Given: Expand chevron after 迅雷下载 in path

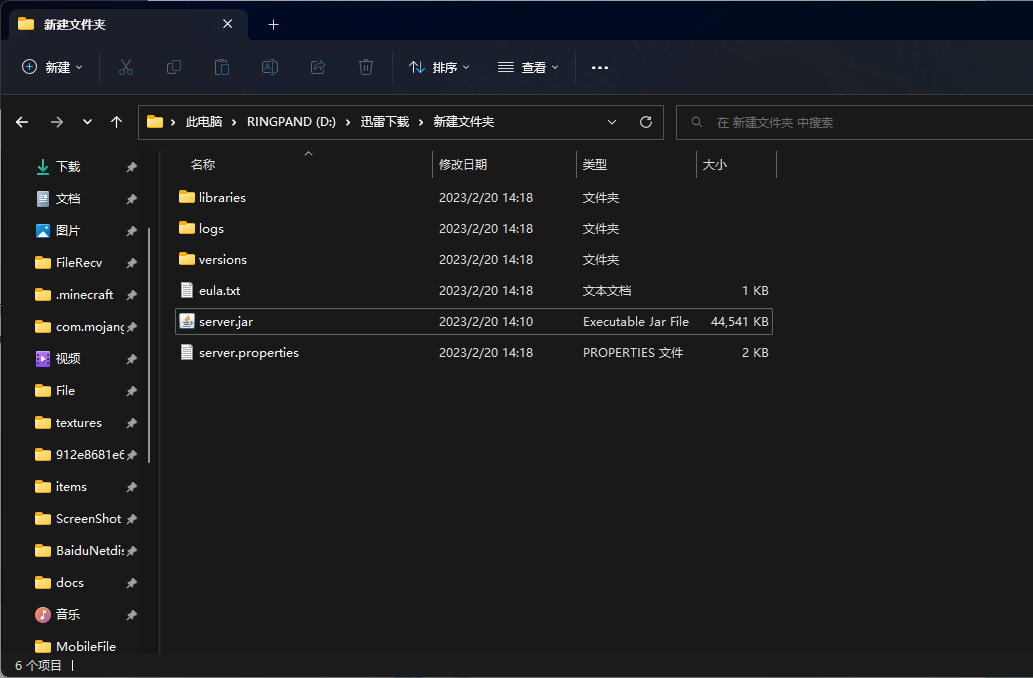Looking at the screenshot, I should coord(421,122).
